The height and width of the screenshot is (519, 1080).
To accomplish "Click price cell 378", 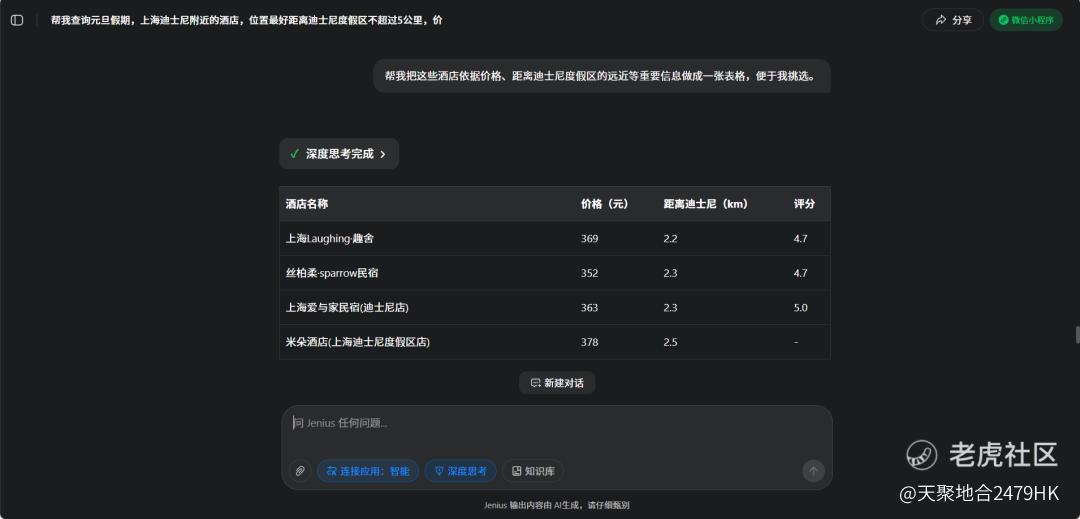I will click(x=590, y=341).
